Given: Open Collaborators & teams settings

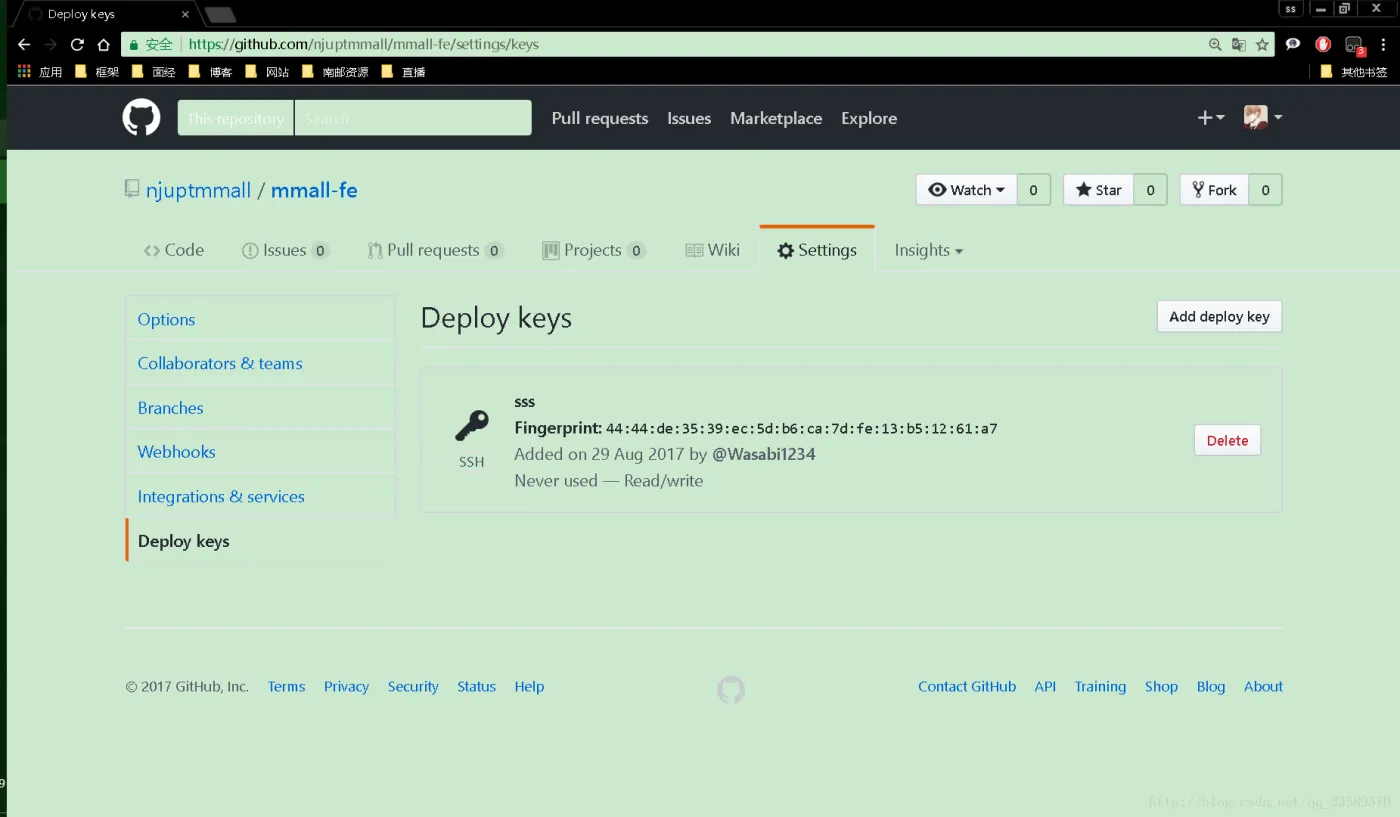Looking at the screenshot, I should click(220, 363).
